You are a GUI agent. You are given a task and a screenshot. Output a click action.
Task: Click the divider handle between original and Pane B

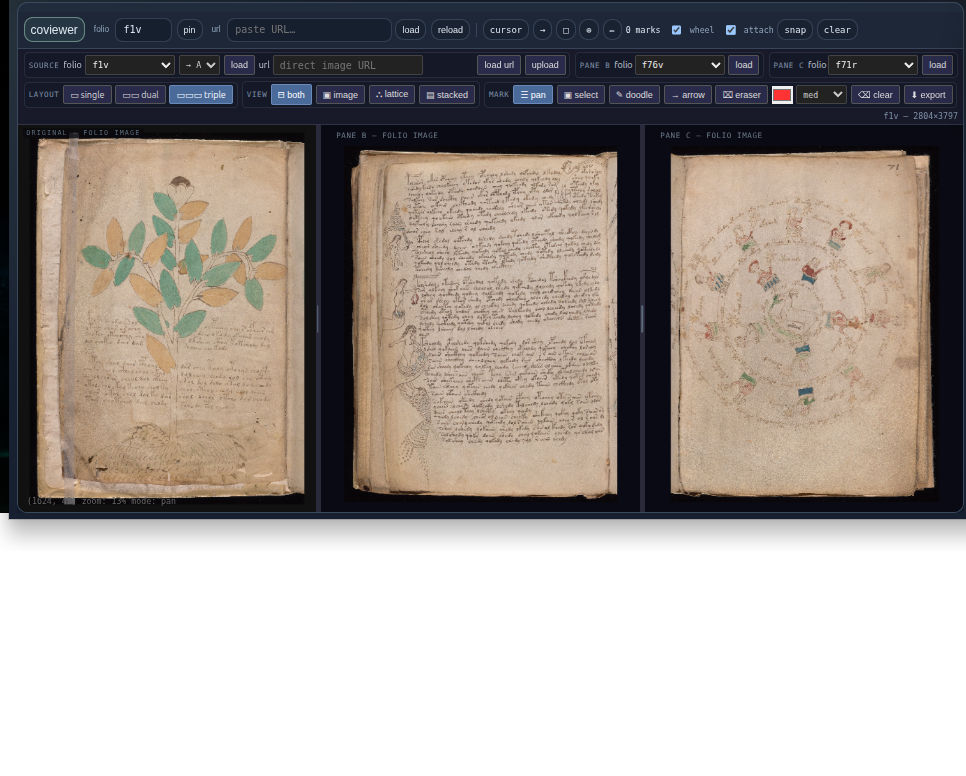coord(318,319)
